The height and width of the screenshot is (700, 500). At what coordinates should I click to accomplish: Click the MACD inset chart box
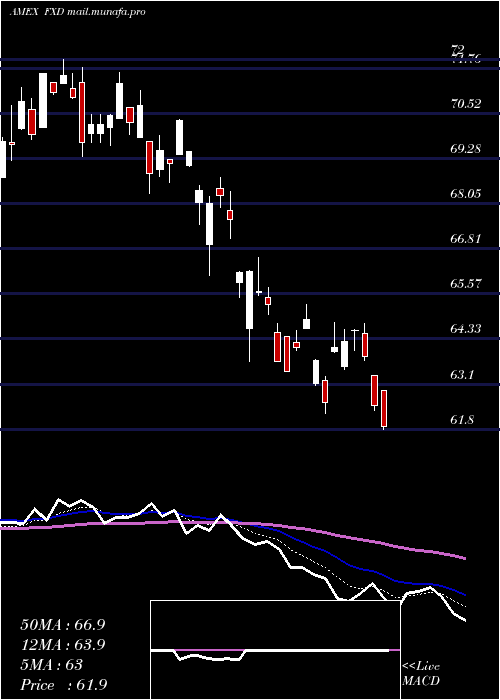(275, 650)
